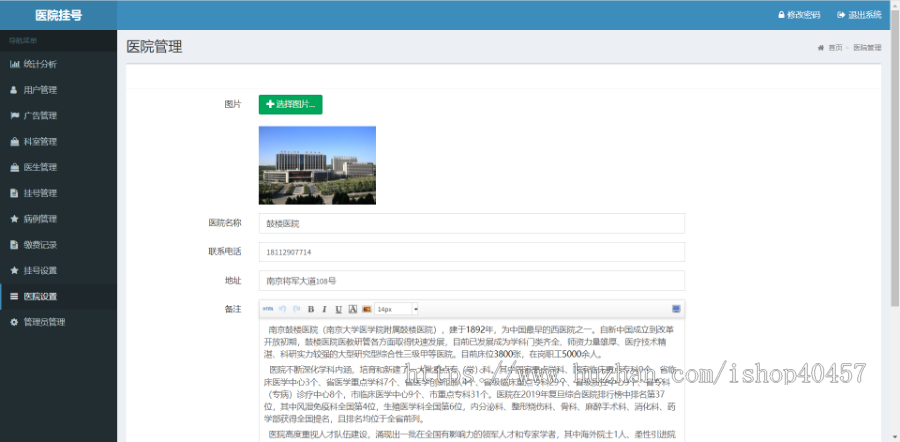Click the lock icon by 修改密码
900x442 pixels.
pyautogui.click(x=781, y=15)
